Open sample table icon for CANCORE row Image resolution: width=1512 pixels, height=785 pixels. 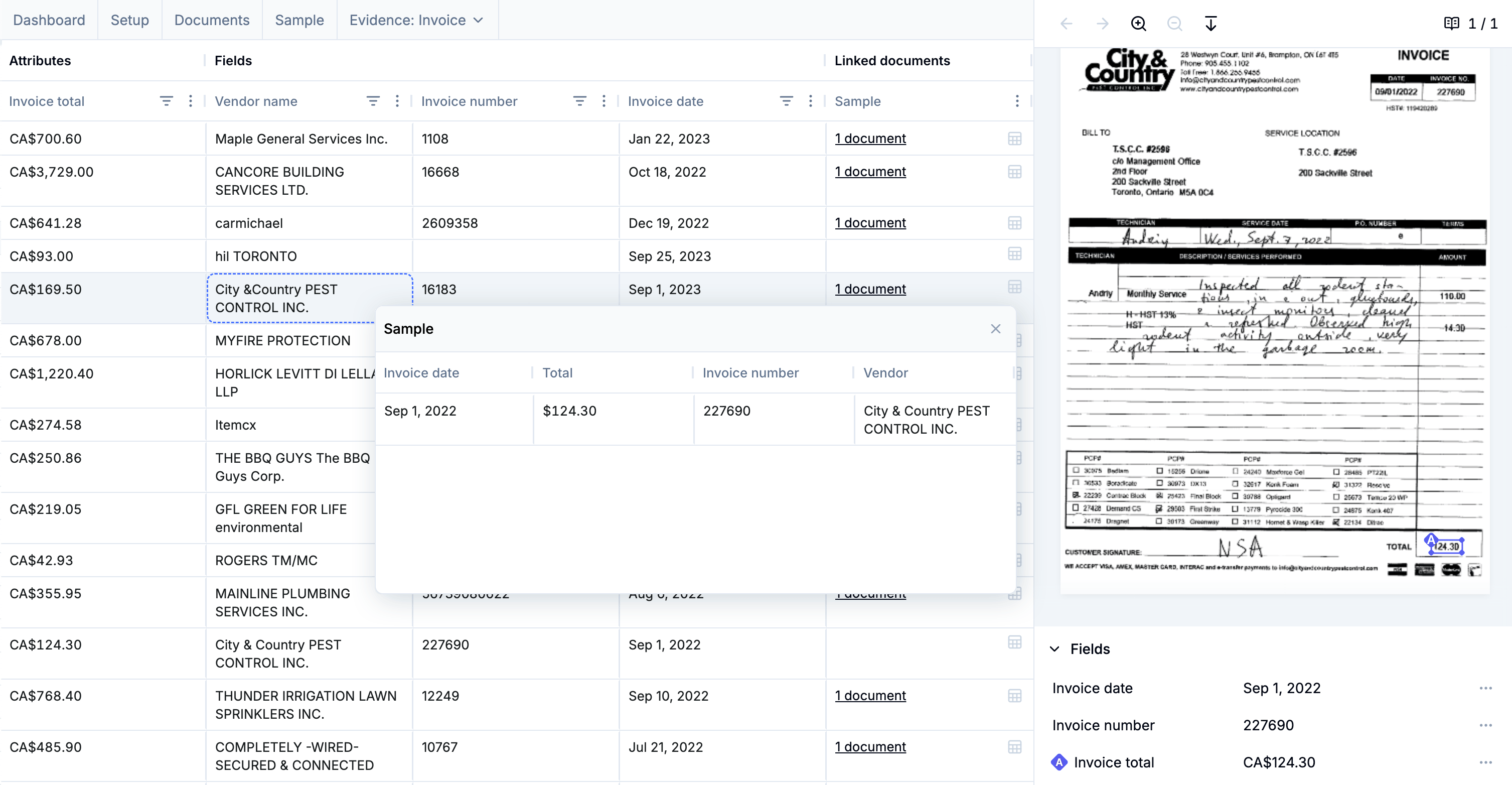click(x=1014, y=172)
